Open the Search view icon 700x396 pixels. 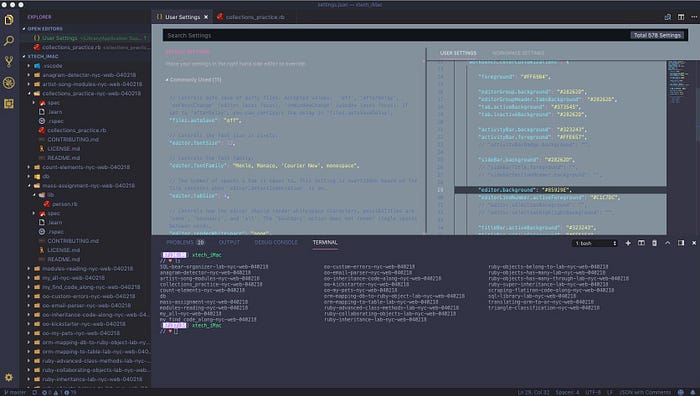(9, 41)
